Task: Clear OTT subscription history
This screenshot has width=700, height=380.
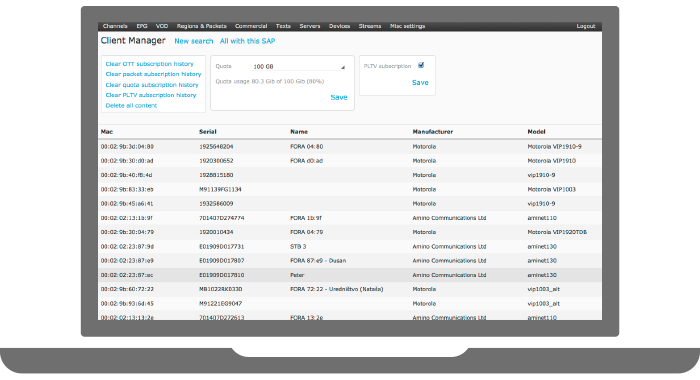Action: 150,64
